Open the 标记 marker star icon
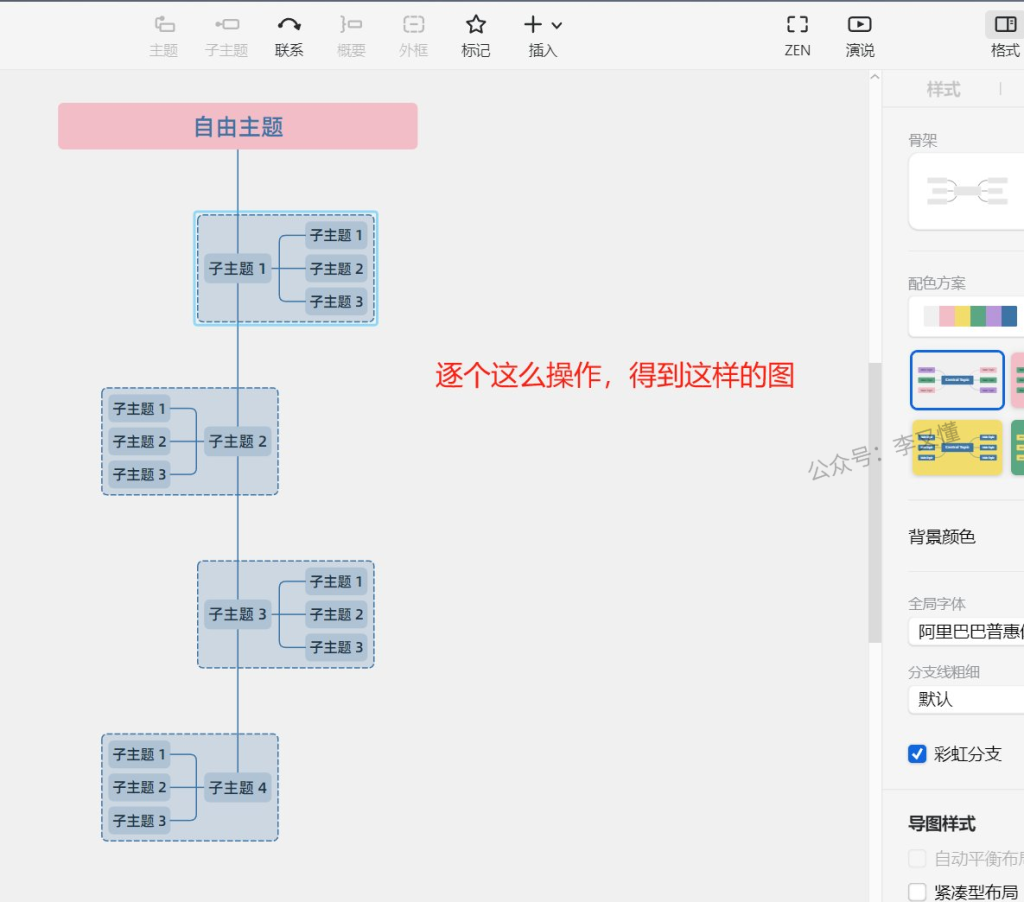Image resolution: width=1024 pixels, height=902 pixels. pyautogui.click(x=476, y=26)
